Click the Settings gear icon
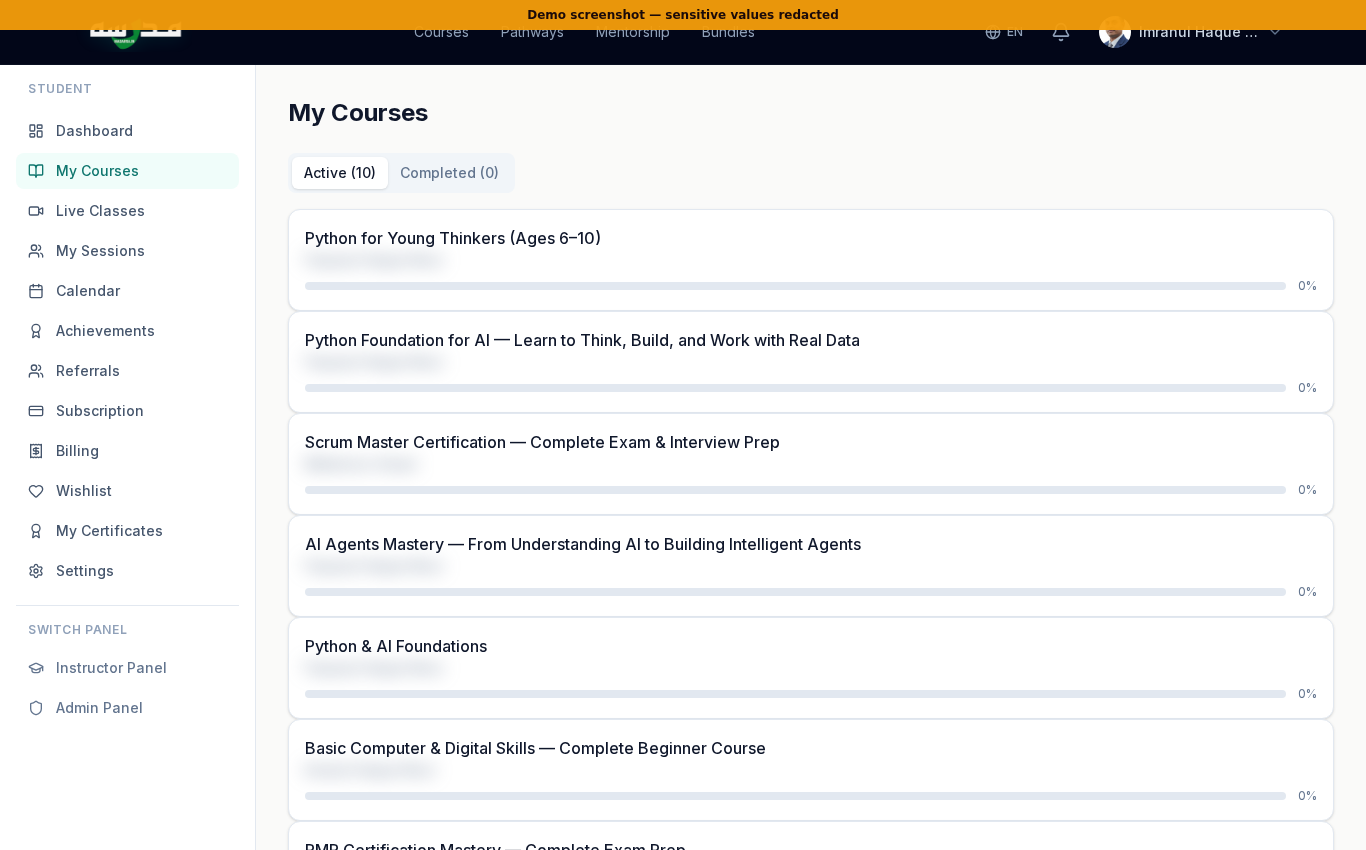 click(36, 571)
